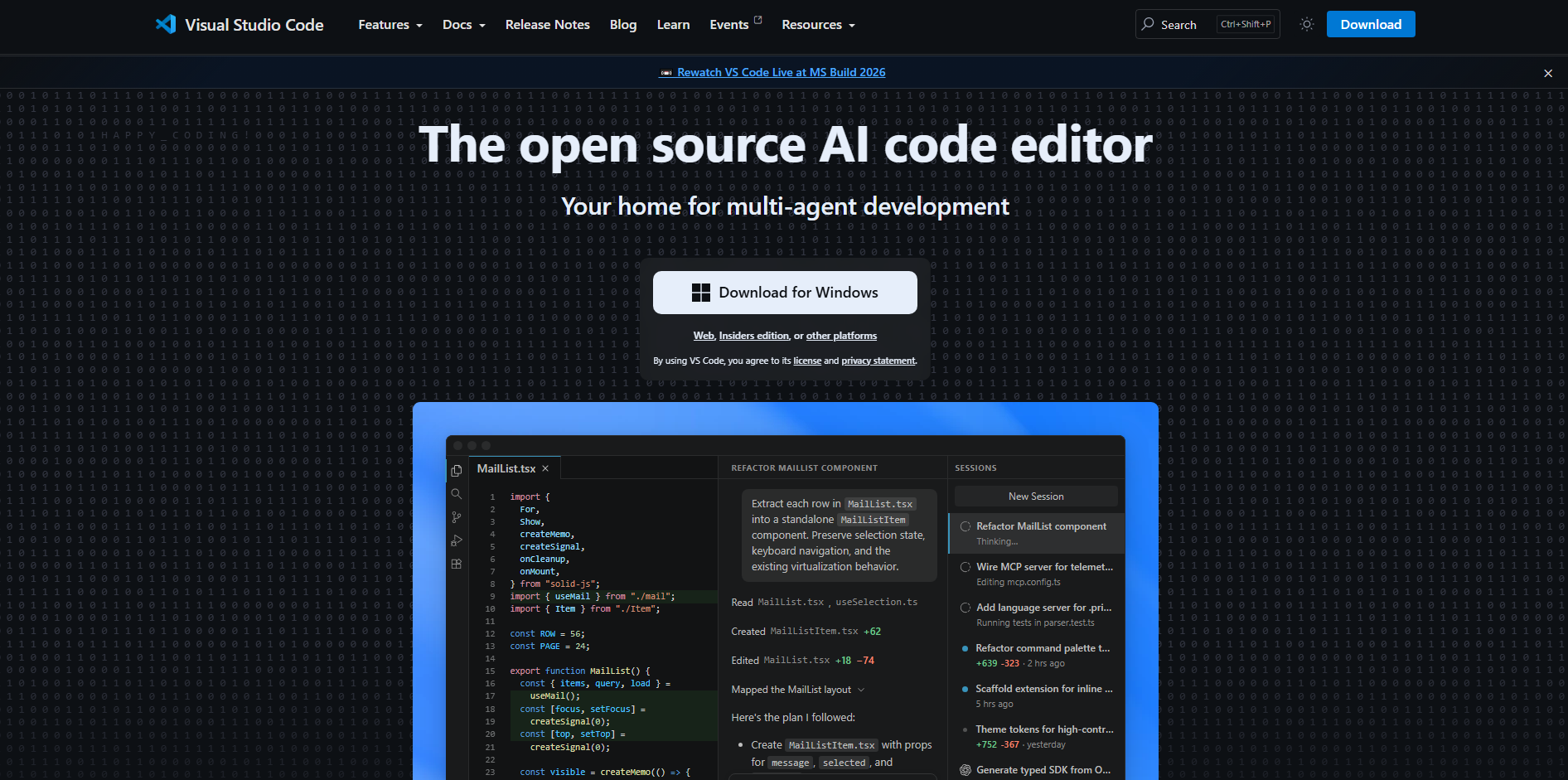Open the Explorer icon in the editor preview
1568x780 pixels.
tap(456, 471)
